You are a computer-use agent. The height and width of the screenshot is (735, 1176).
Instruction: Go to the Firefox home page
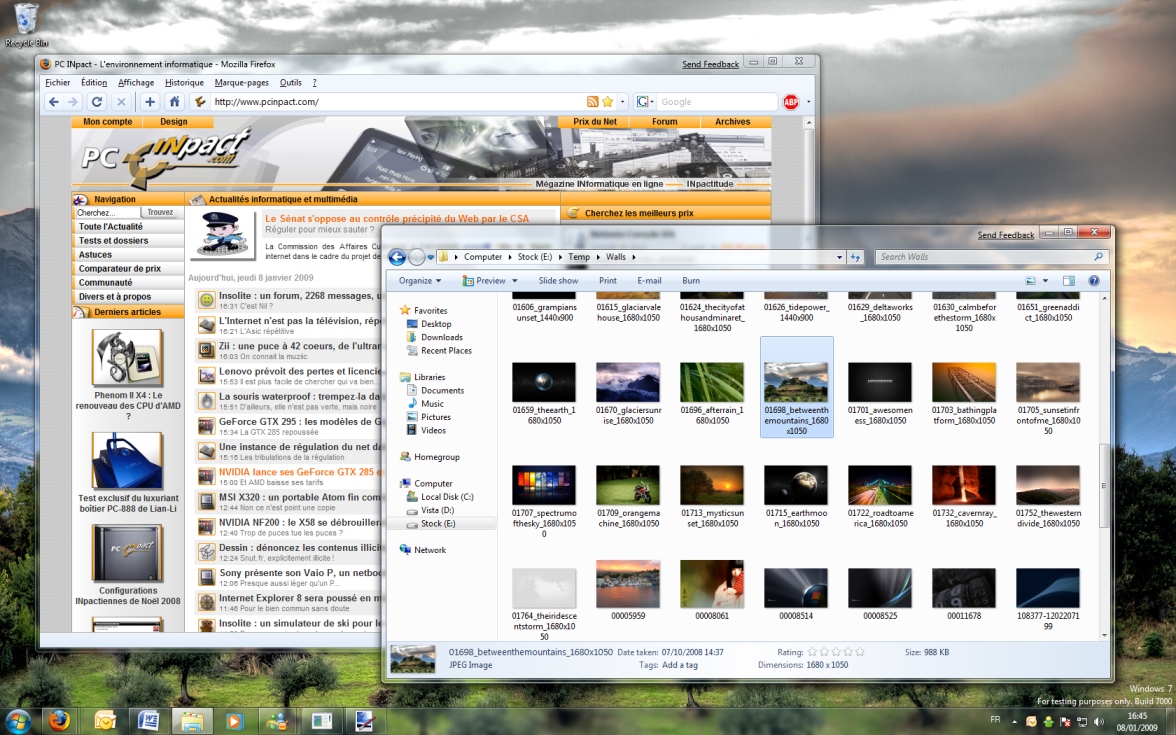175,102
